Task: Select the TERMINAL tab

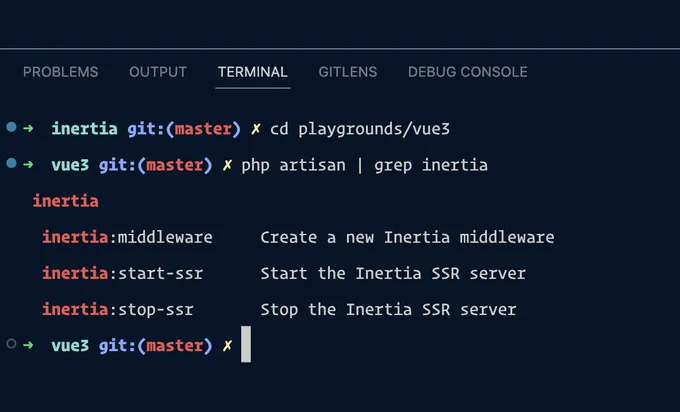Action: 253,72
